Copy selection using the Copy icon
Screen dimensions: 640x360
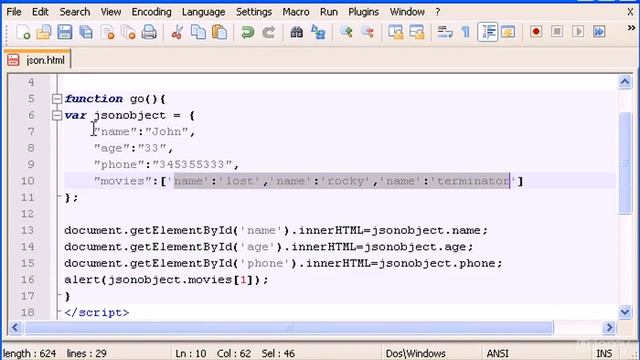pyautogui.click(x=198, y=32)
